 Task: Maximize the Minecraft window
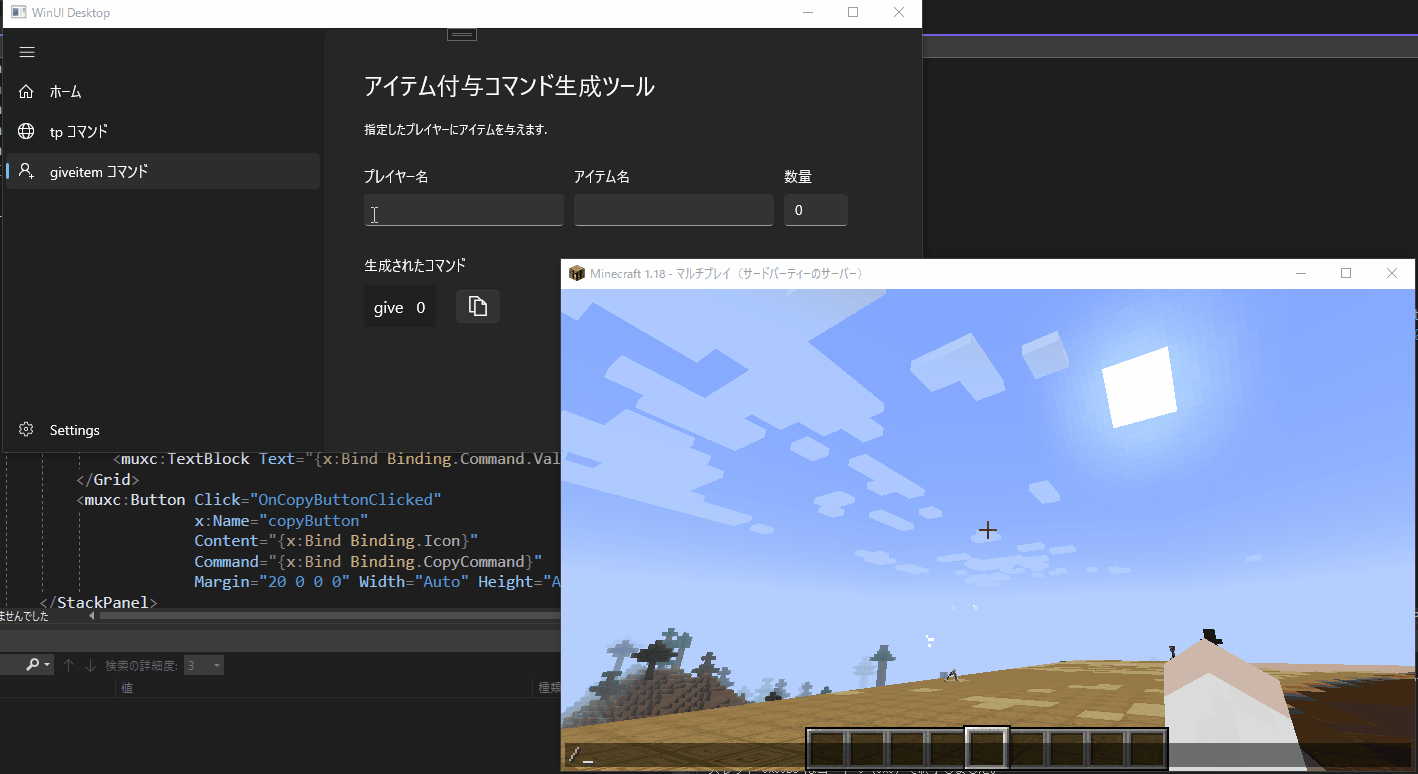(1346, 273)
